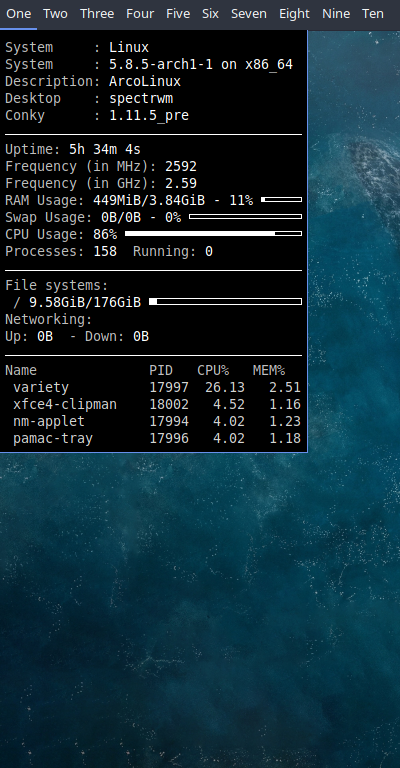This screenshot has height=768, width=400.
Task: Select the xfce4-clipman process row
Action: point(153,405)
